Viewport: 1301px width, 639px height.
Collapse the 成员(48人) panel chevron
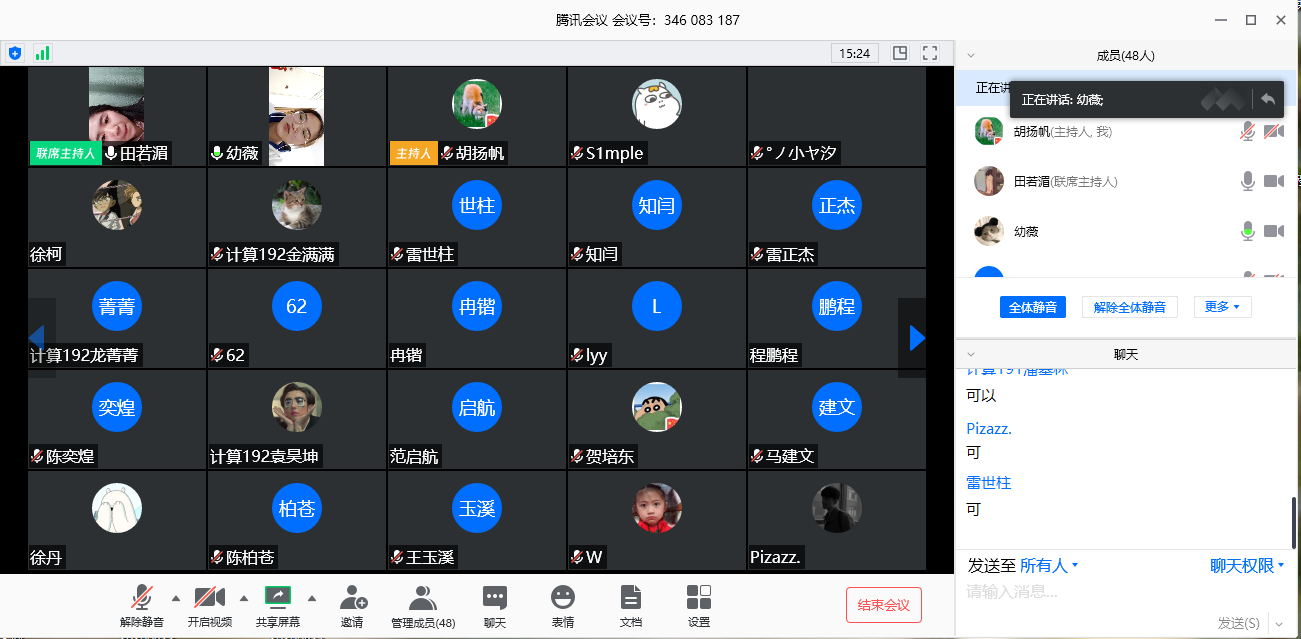click(970, 56)
